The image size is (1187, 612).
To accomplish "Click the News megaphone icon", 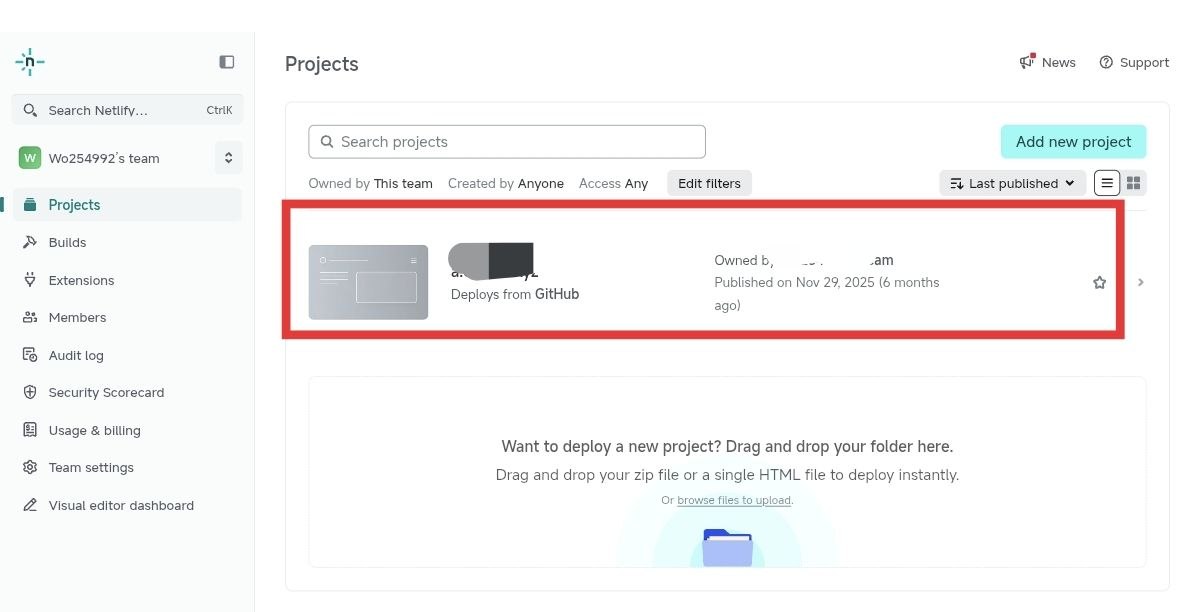I will (x=1027, y=61).
